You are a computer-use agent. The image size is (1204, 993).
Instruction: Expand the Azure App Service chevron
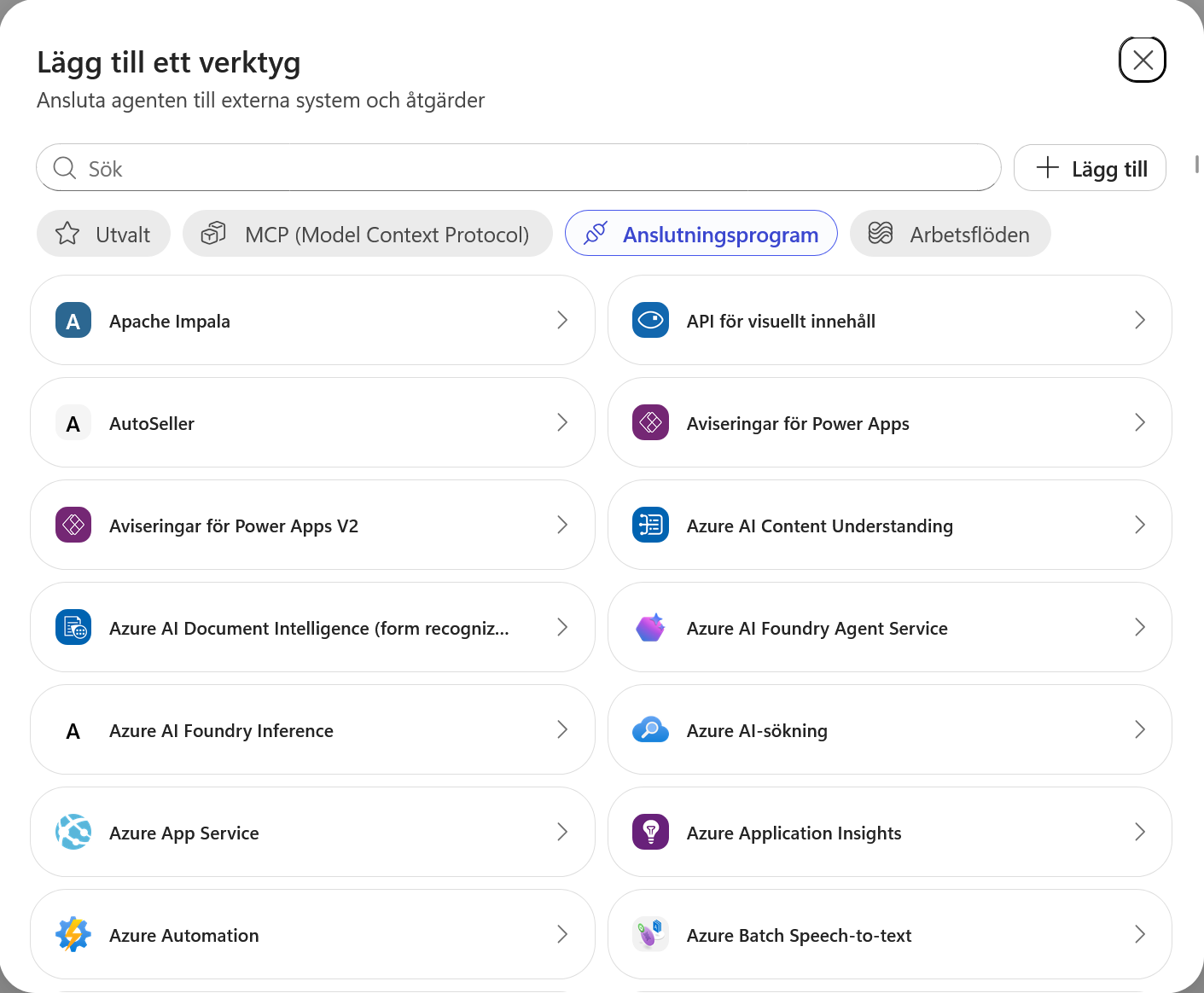[x=562, y=832]
